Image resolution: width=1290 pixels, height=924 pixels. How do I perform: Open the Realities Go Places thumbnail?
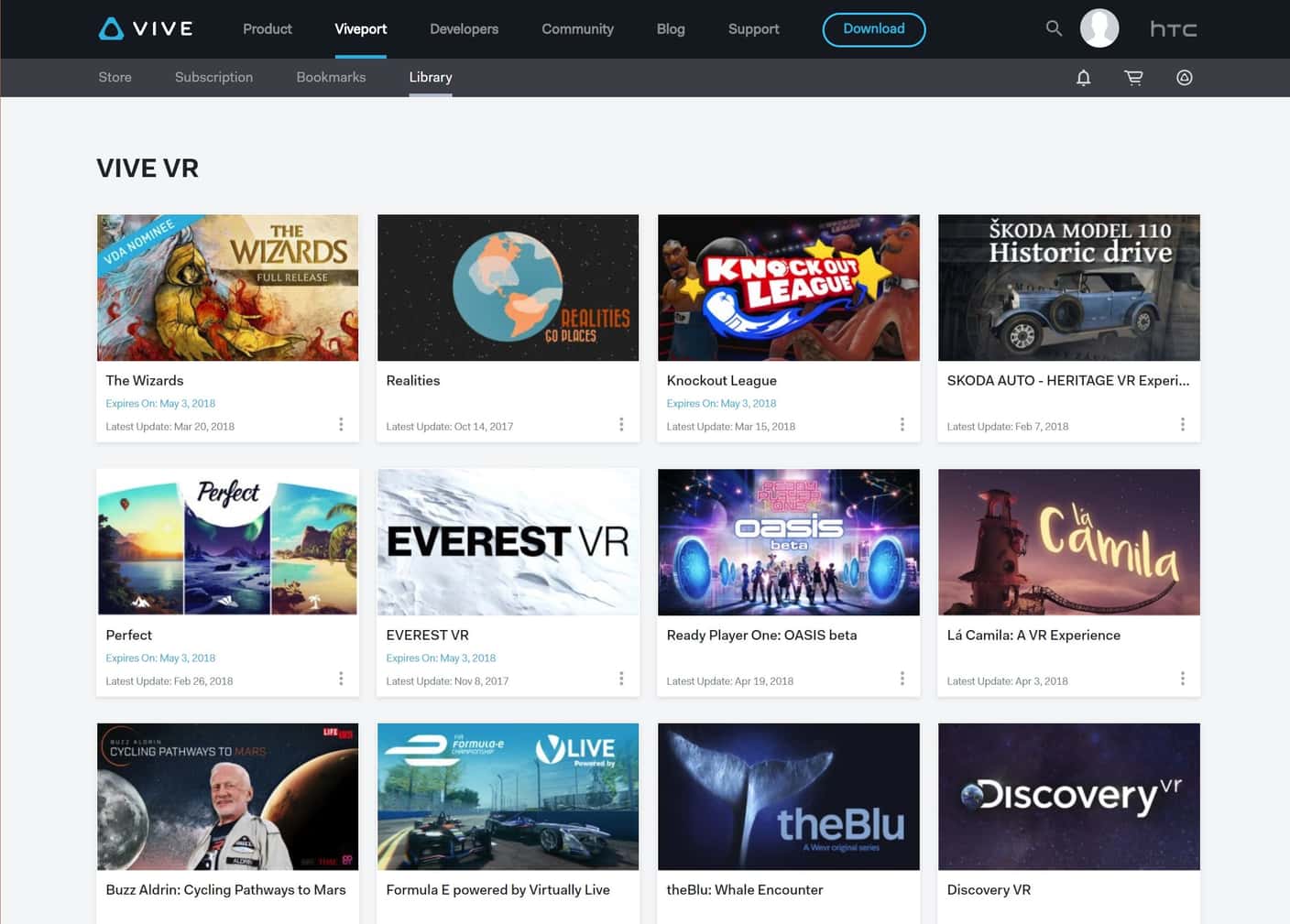pos(508,288)
